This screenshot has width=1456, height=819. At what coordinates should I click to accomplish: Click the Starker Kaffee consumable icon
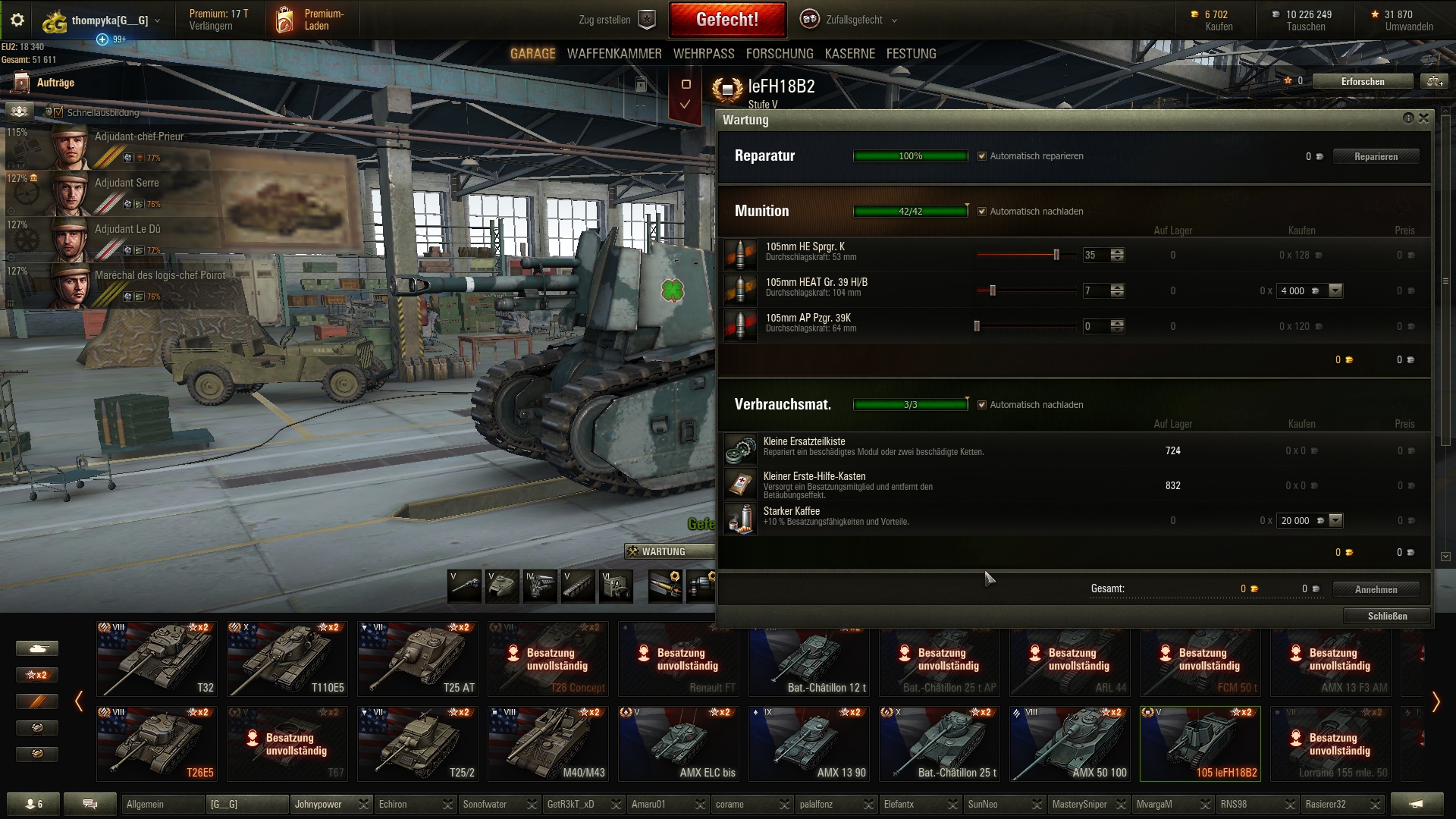coord(740,519)
